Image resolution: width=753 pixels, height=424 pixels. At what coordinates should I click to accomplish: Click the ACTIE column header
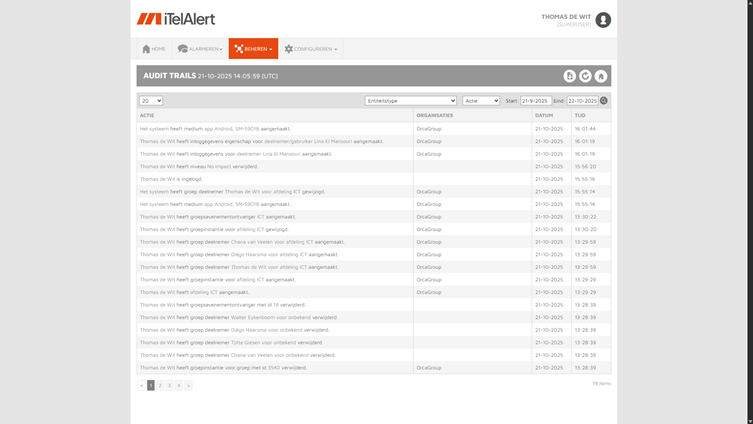pyautogui.click(x=147, y=115)
